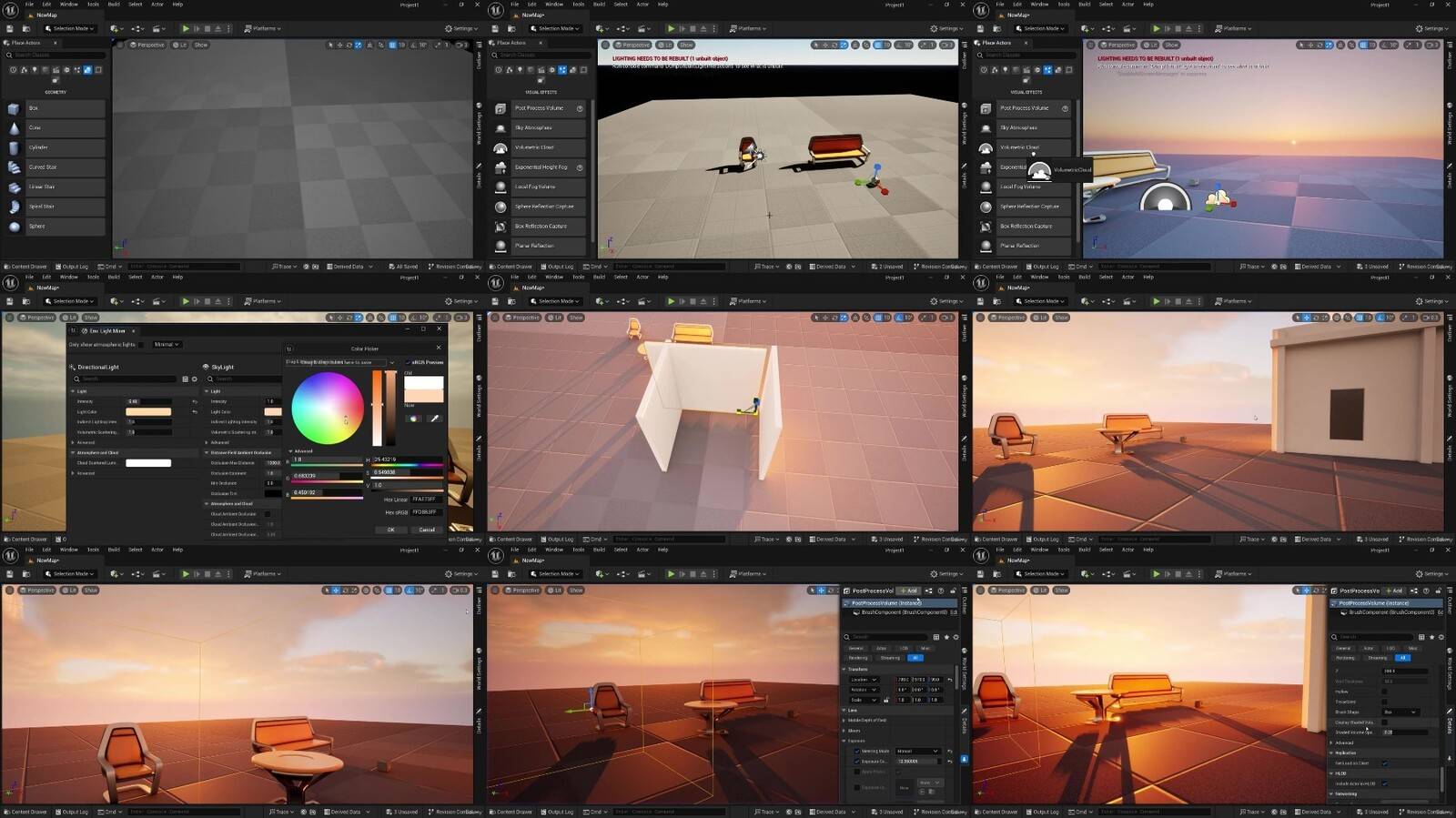Confirm with OK in Color Picker

pos(391,530)
